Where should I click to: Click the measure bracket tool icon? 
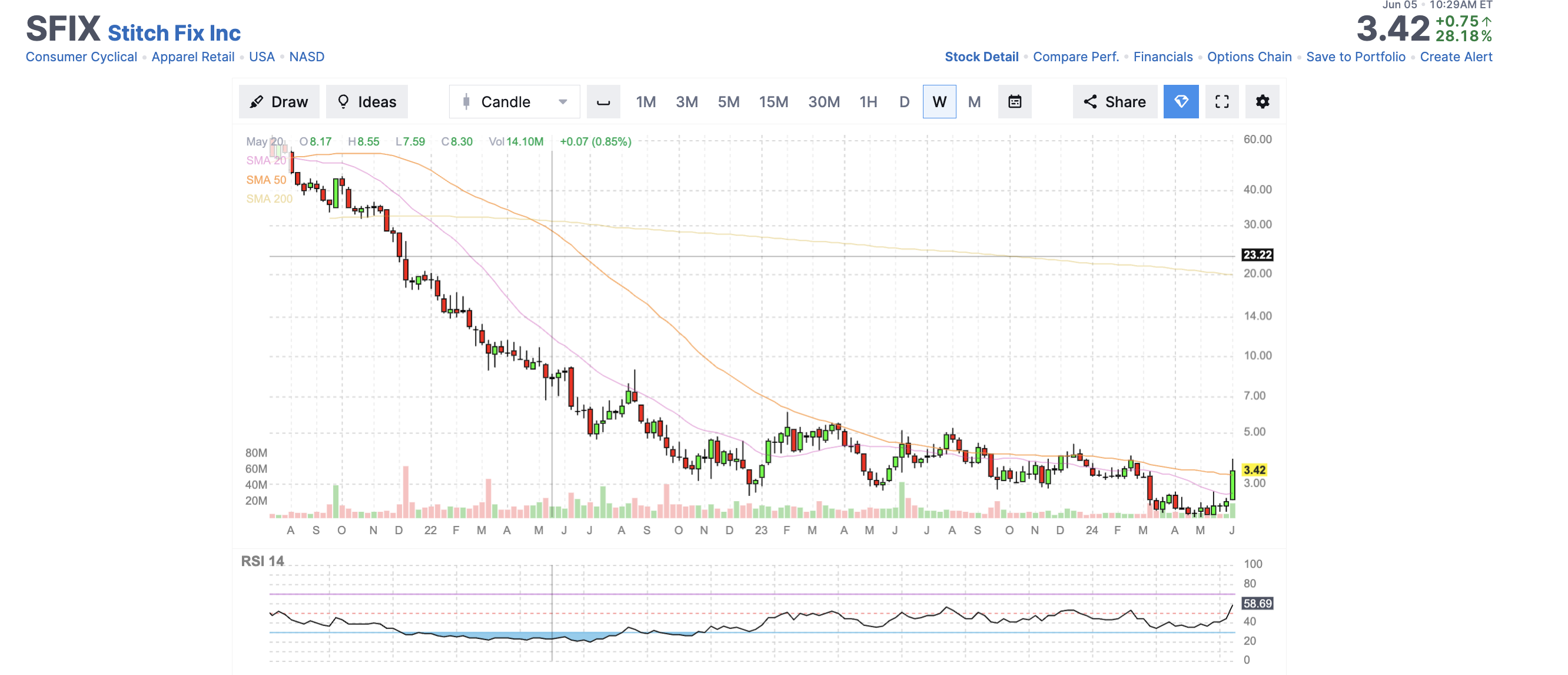click(603, 102)
